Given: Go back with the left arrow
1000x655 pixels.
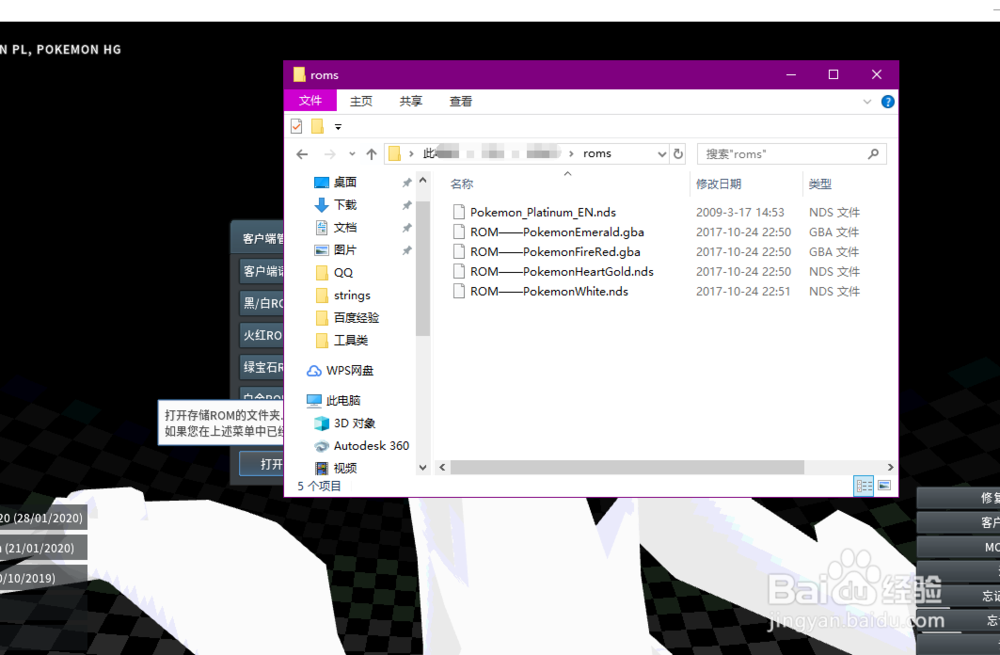Looking at the screenshot, I should 302,154.
